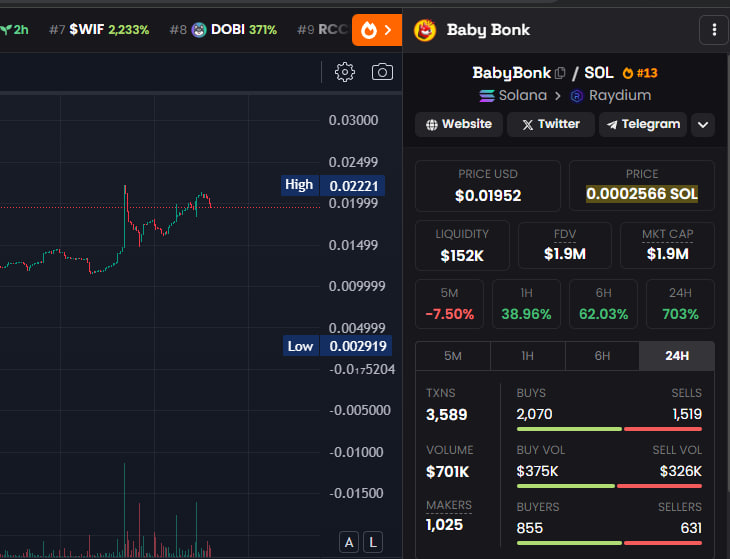730x559 pixels.
Task: Click the DOBI token avatar in ticker
Action: point(199,30)
